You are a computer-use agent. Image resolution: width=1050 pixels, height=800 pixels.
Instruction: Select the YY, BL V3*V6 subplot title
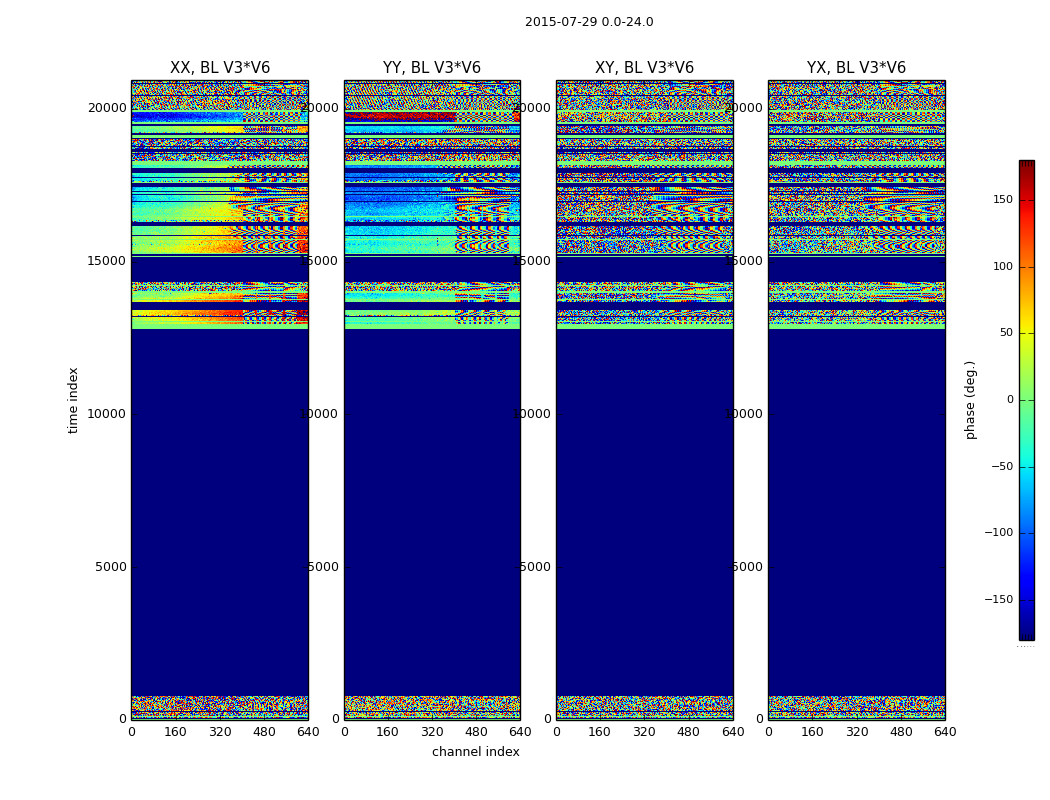click(431, 68)
